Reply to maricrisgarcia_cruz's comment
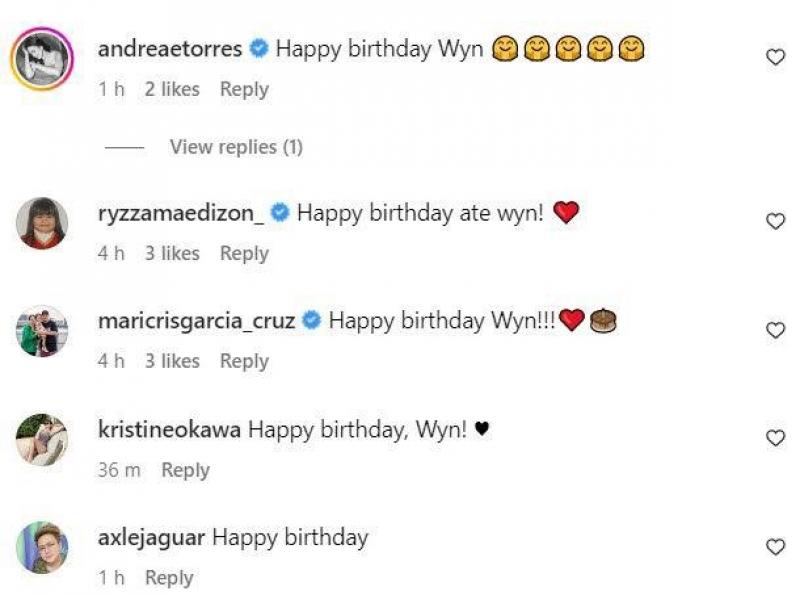800x595 pixels. [x=244, y=361]
